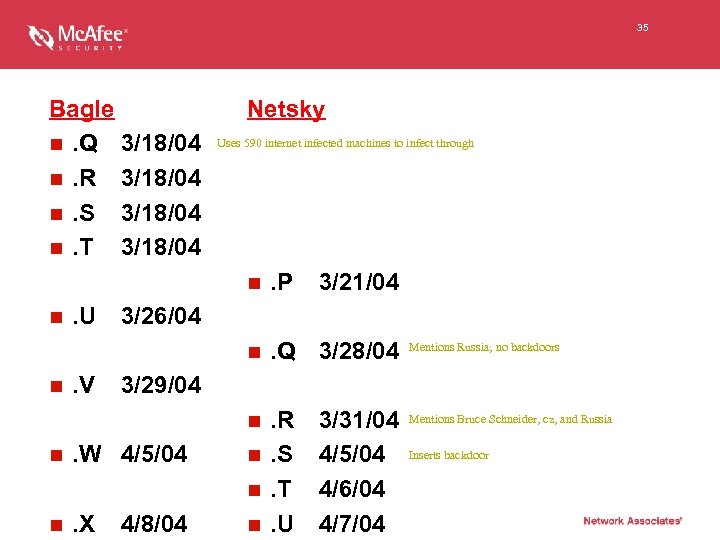The height and width of the screenshot is (540, 720).
Task: Click note 'Mentions Bruce Schneider, cz, and Russia'
Action: (x=510, y=419)
